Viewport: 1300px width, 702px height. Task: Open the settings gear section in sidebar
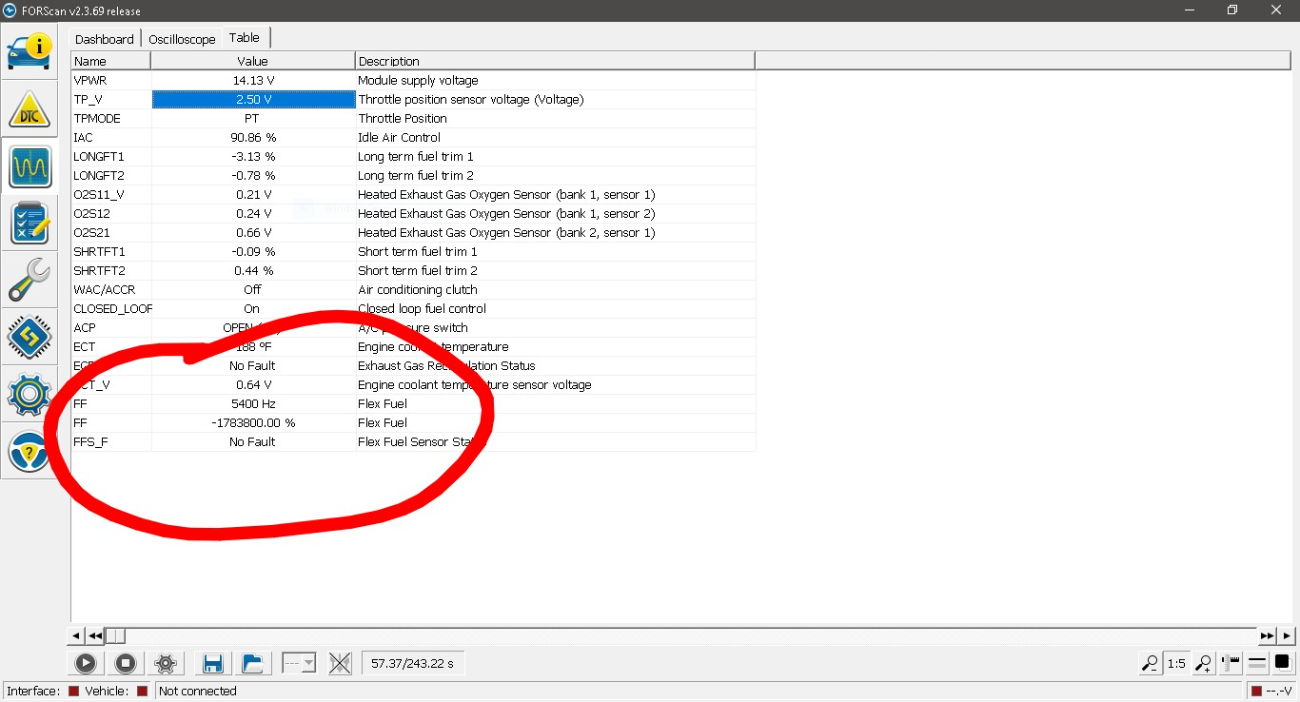pos(29,395)
